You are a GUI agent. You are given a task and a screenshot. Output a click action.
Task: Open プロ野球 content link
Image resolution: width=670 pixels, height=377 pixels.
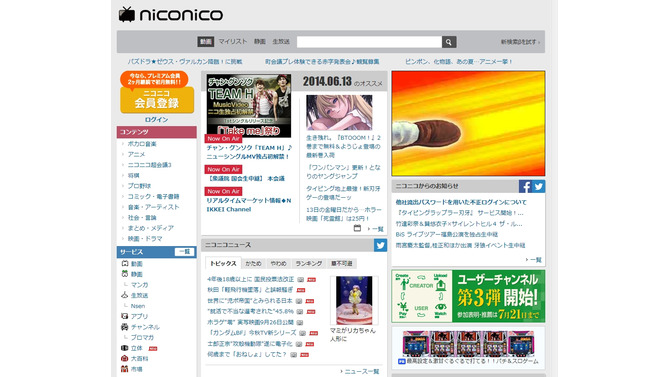(x=139, y=186)
